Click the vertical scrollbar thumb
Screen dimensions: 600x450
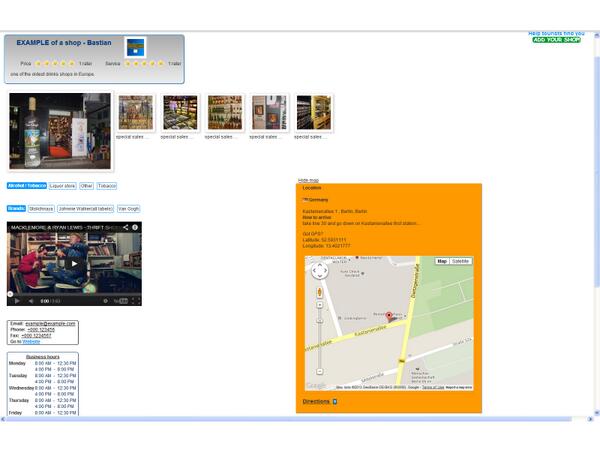click(597, 170)
